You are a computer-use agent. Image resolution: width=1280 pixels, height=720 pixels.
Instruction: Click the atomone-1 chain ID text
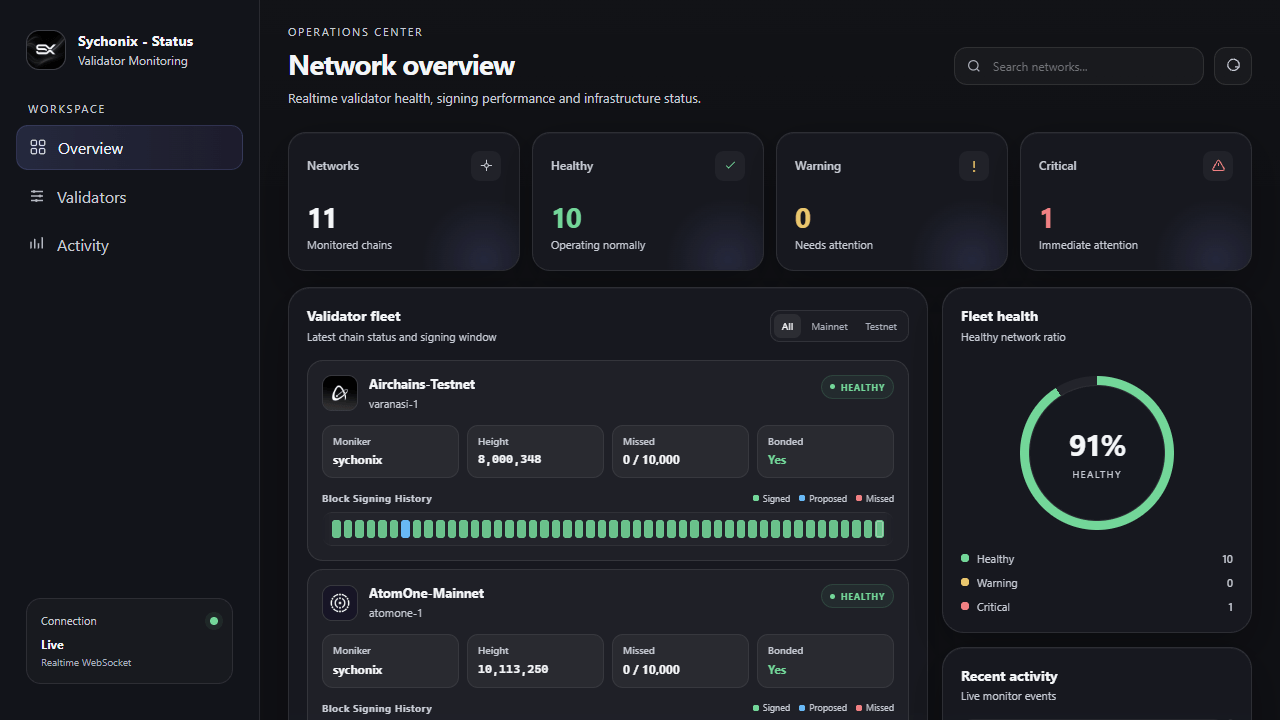395,613
